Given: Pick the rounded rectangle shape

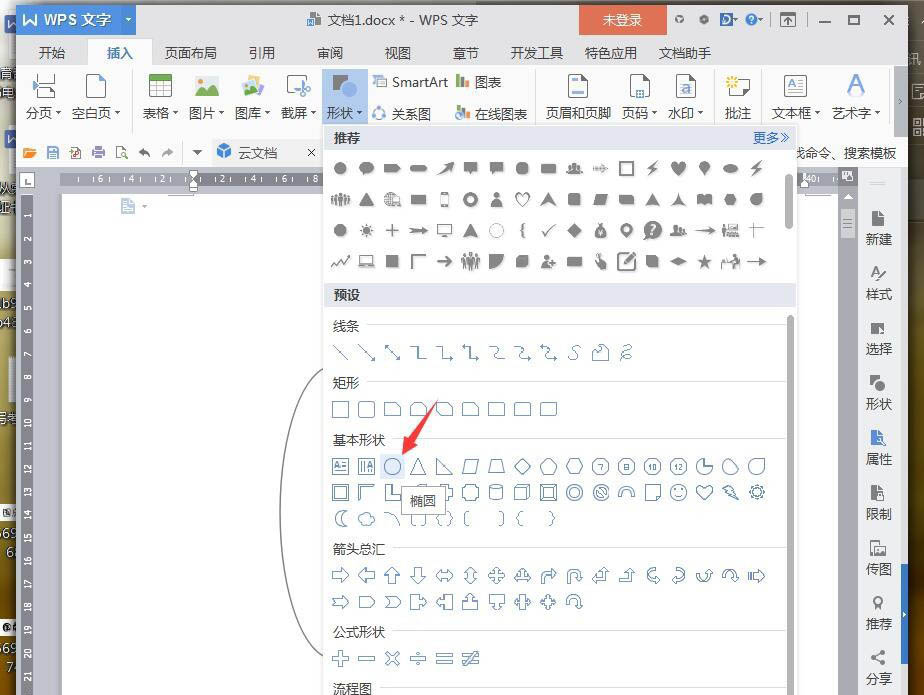Looking at the screenshot, I should (367, 409).
